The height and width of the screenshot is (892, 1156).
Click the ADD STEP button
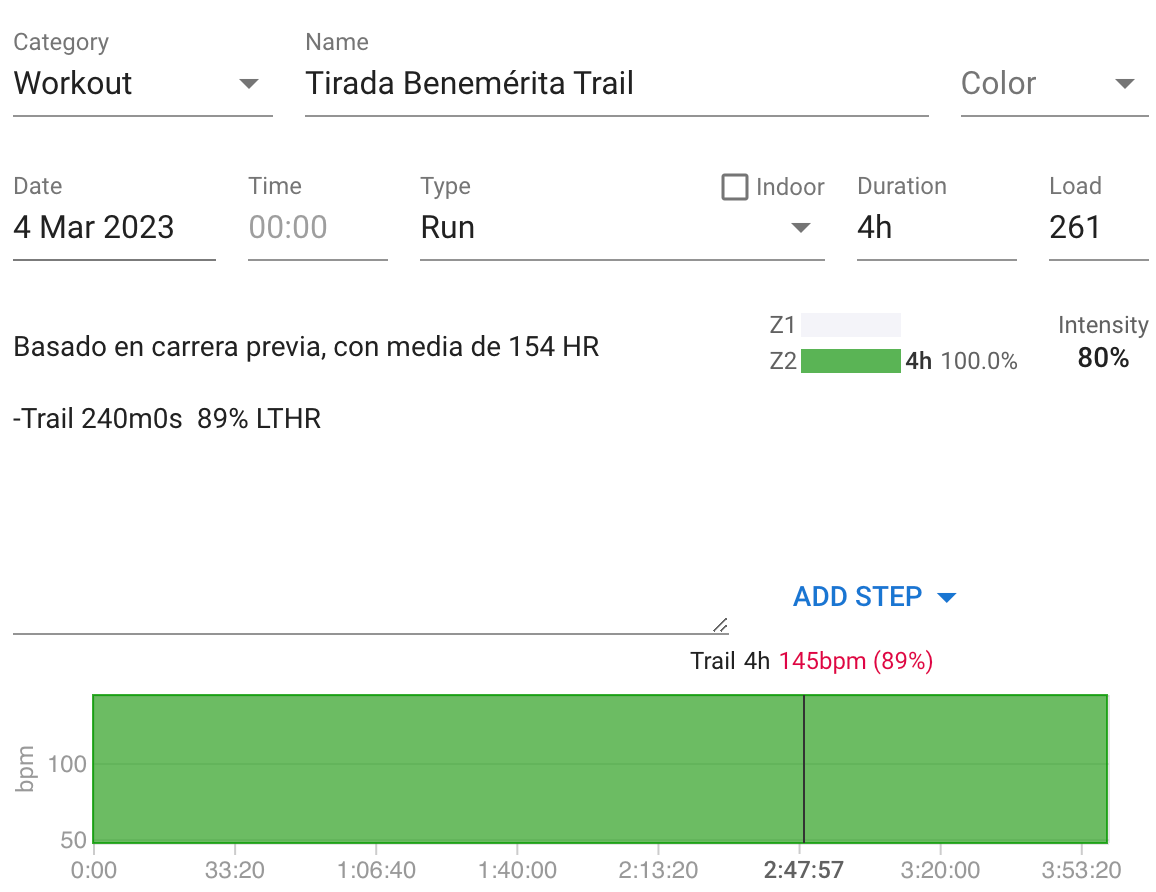(x=857, y=596)
